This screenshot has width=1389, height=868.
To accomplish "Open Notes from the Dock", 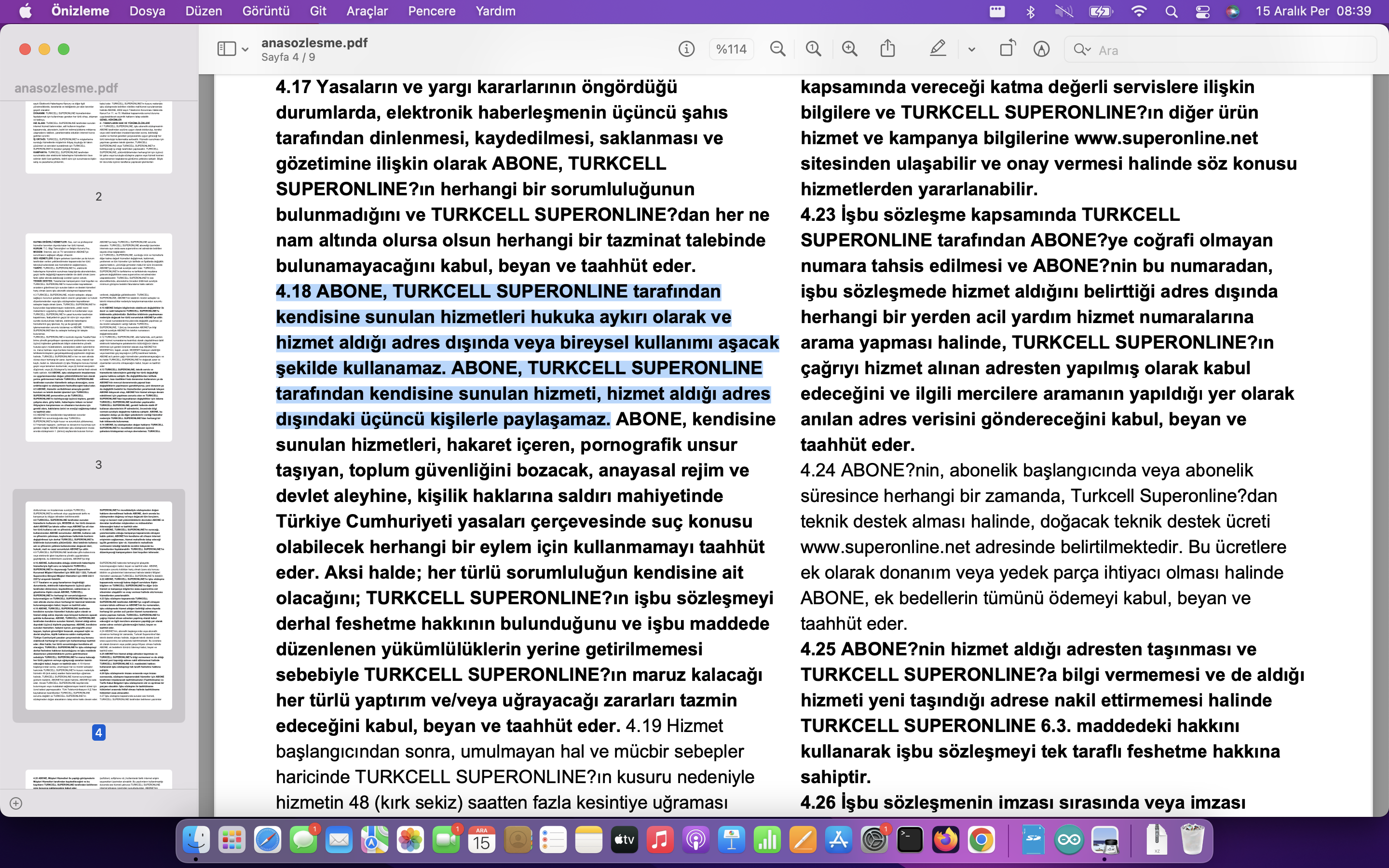I will click(588, 841).
